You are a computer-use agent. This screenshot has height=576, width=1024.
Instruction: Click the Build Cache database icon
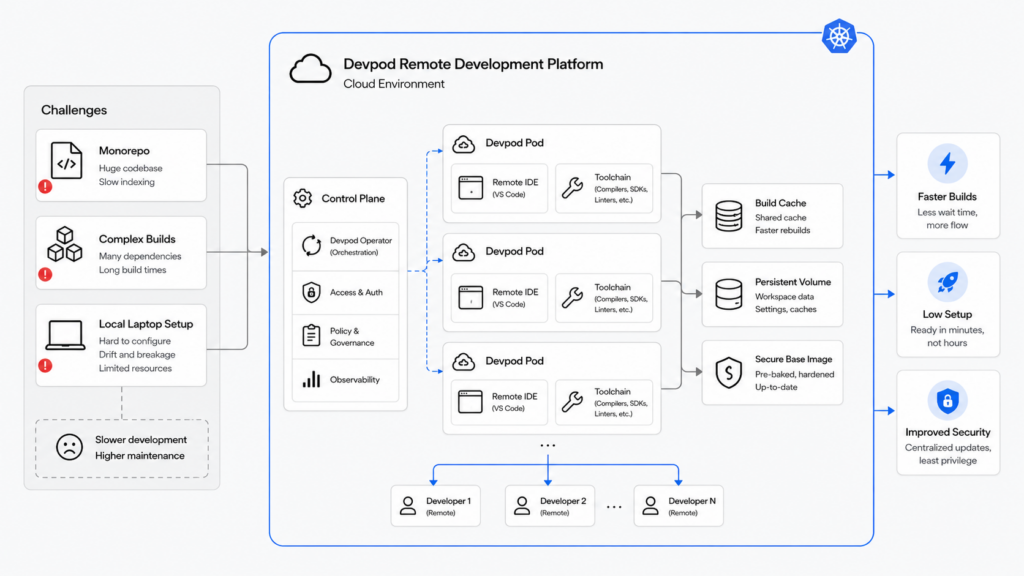pos(729,216)
